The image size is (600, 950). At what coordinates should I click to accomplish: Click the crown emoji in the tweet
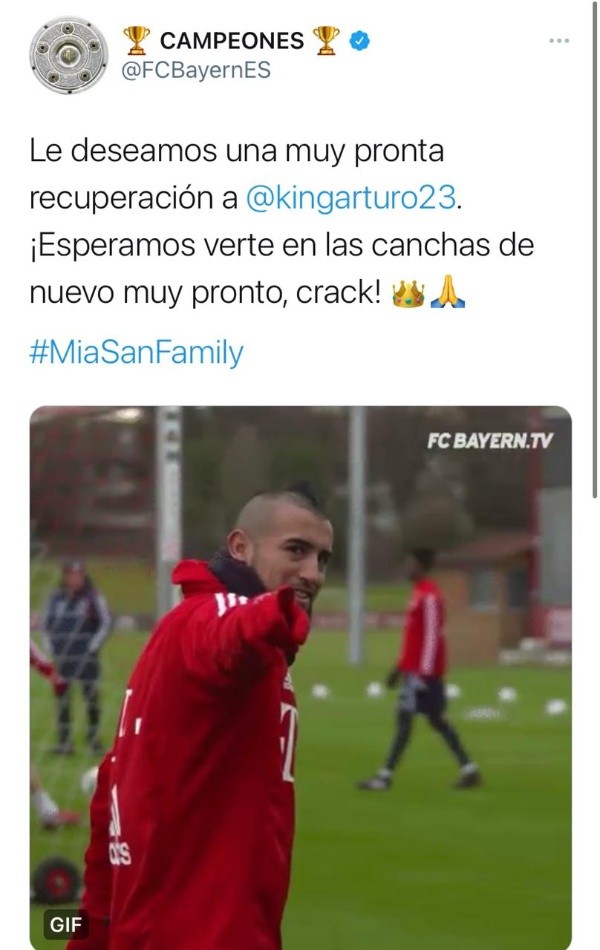(408, 294)
